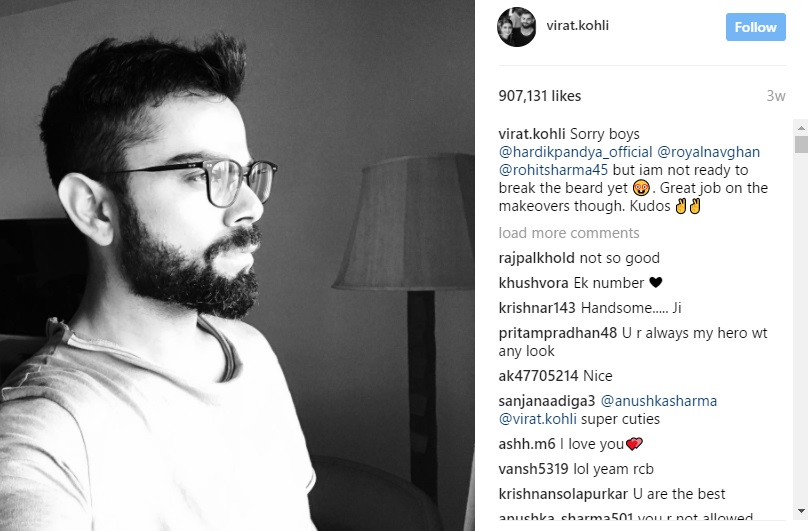Open the @hardikpandya_official mention
This screenshot has width=808, height=531.
pos(575,152)
